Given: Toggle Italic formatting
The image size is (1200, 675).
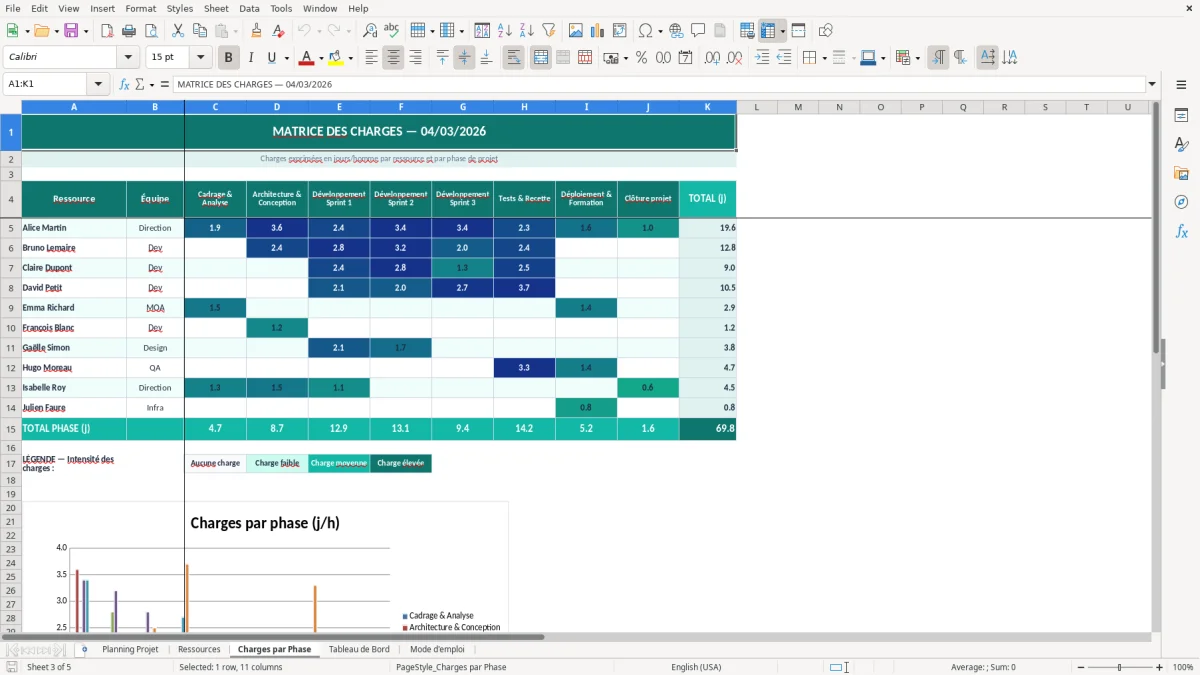Looking at the screenshot, I should pos(251,58).
